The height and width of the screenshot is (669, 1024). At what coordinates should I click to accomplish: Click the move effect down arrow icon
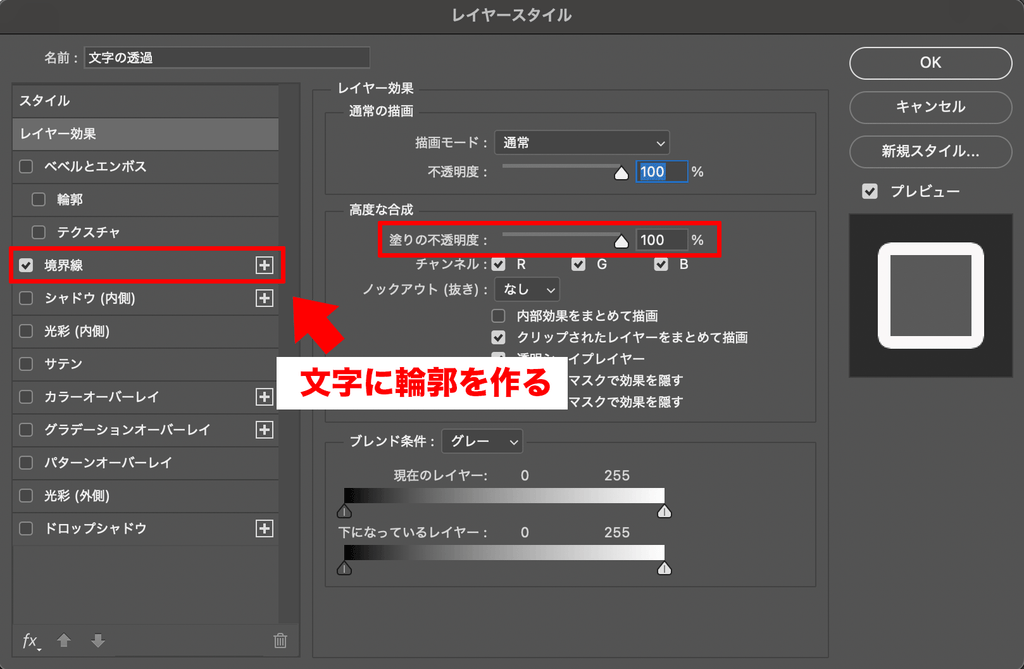click(x=98, y=641)
